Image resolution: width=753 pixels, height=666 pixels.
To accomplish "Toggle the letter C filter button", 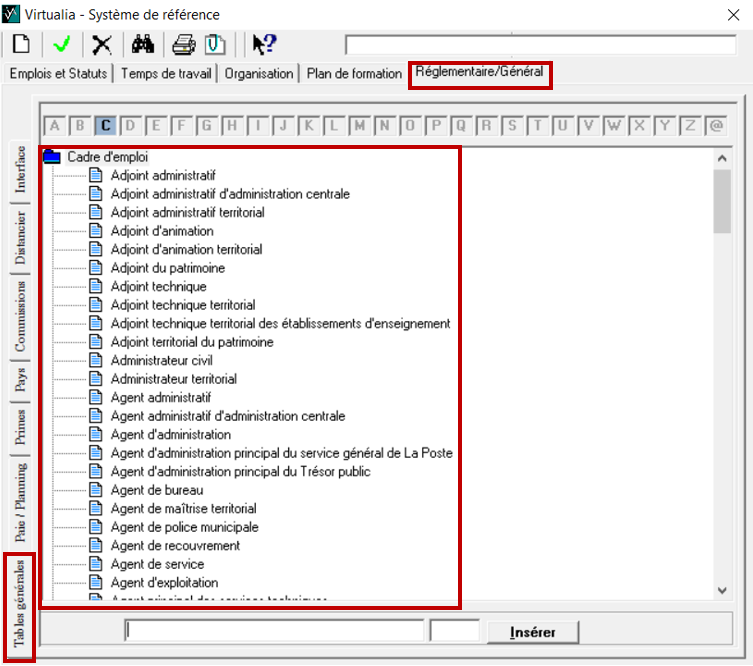I will coord(106,126).
